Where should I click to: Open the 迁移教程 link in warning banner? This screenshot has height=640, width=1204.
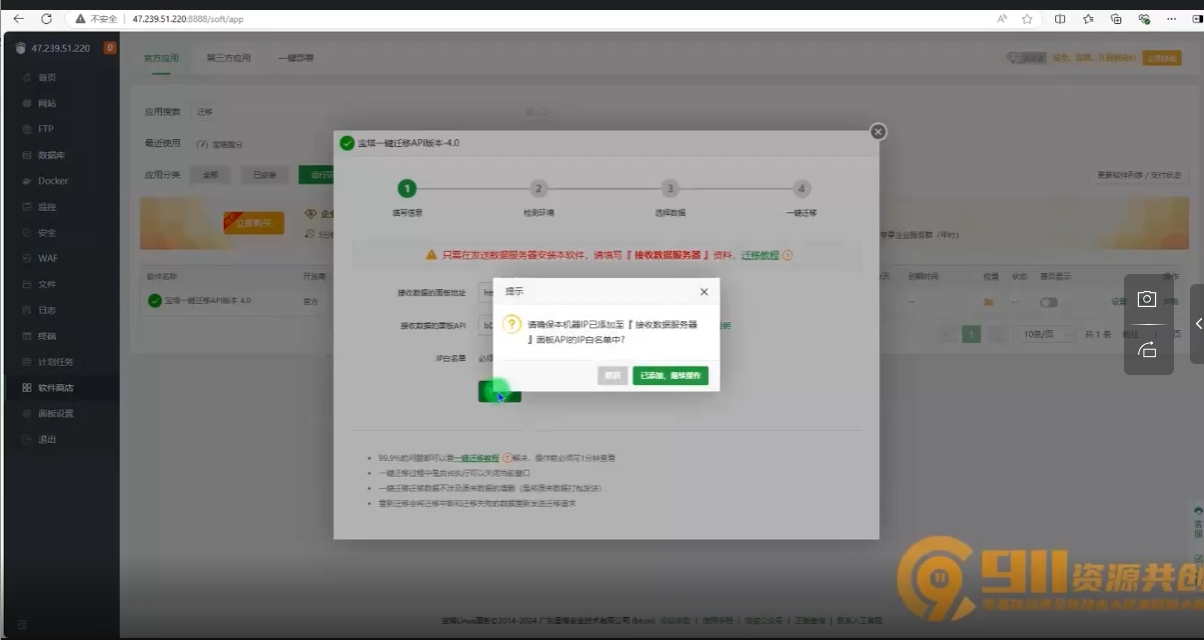pyautogui.click(x=759, y=255)
